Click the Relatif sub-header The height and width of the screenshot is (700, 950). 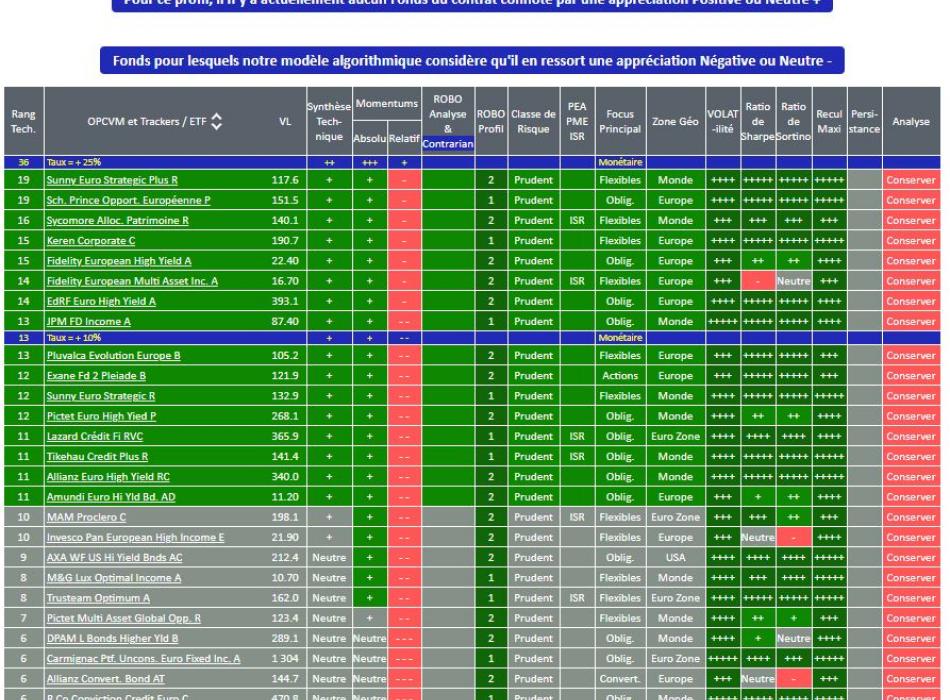point(404,138)
